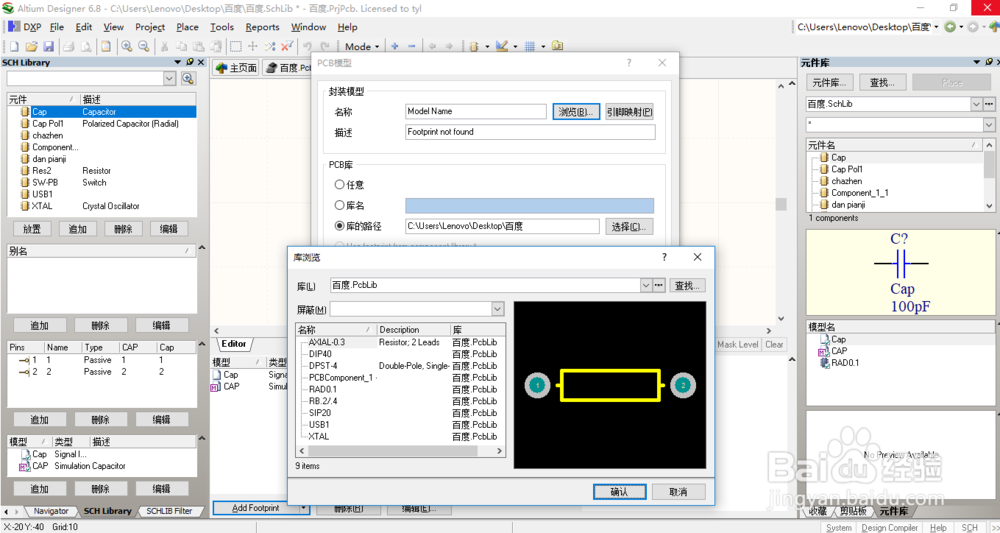The image size is (1000, 533).
Task: Switch to the Navigator tab
Action: click(51, 511)
